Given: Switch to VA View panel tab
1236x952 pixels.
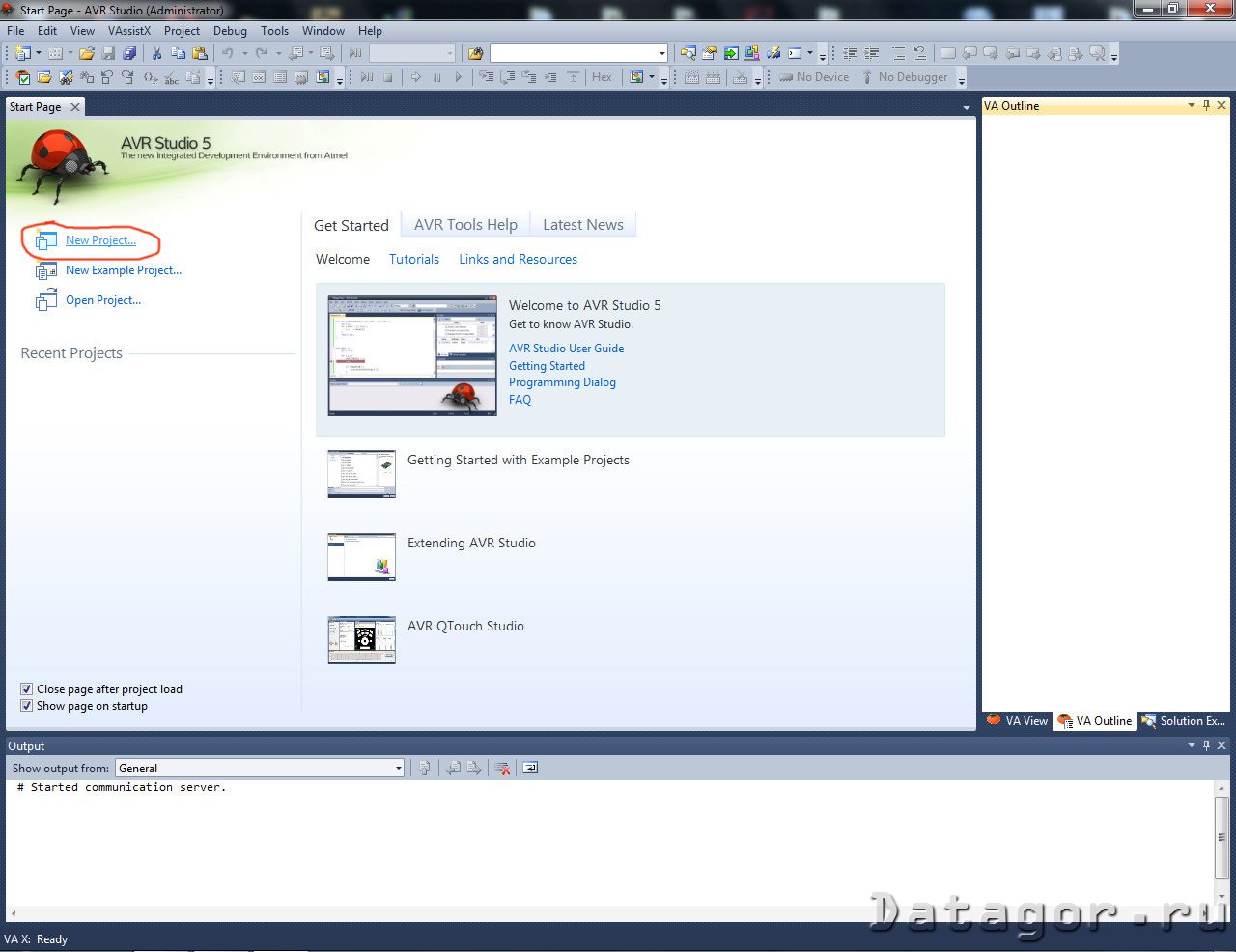Looking at the screenshot, I should tap(1018, 720).
